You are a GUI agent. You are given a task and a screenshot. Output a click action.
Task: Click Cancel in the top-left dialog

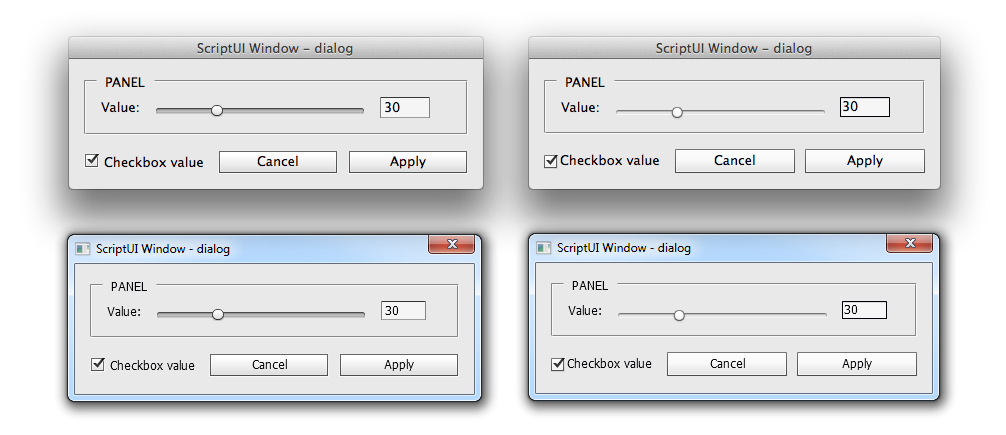click(x=278, y=162)
